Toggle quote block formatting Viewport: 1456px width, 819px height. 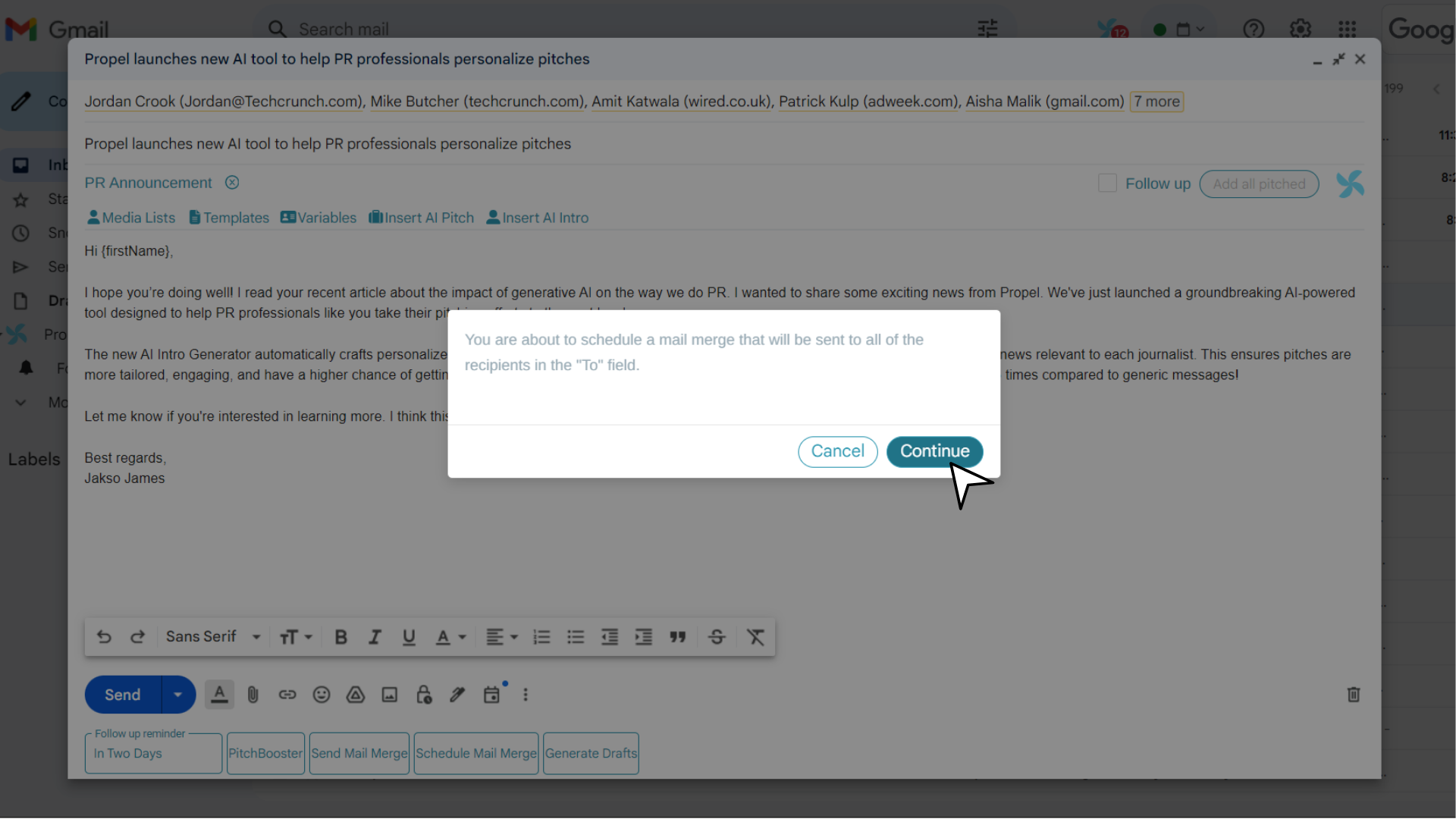pos(678,637)
